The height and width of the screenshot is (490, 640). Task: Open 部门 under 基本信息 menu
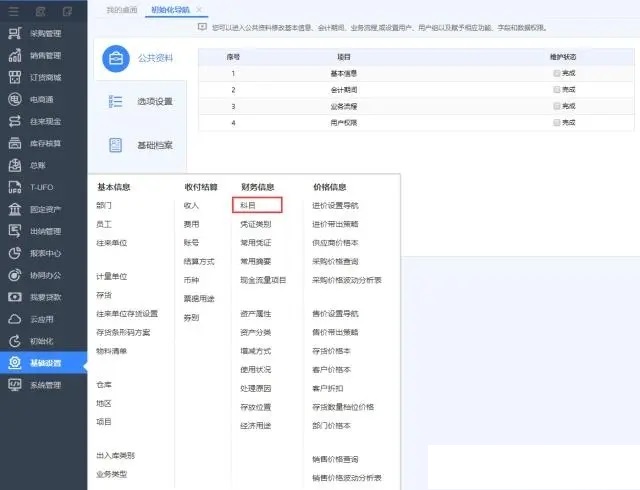click(x=104, y=205)
